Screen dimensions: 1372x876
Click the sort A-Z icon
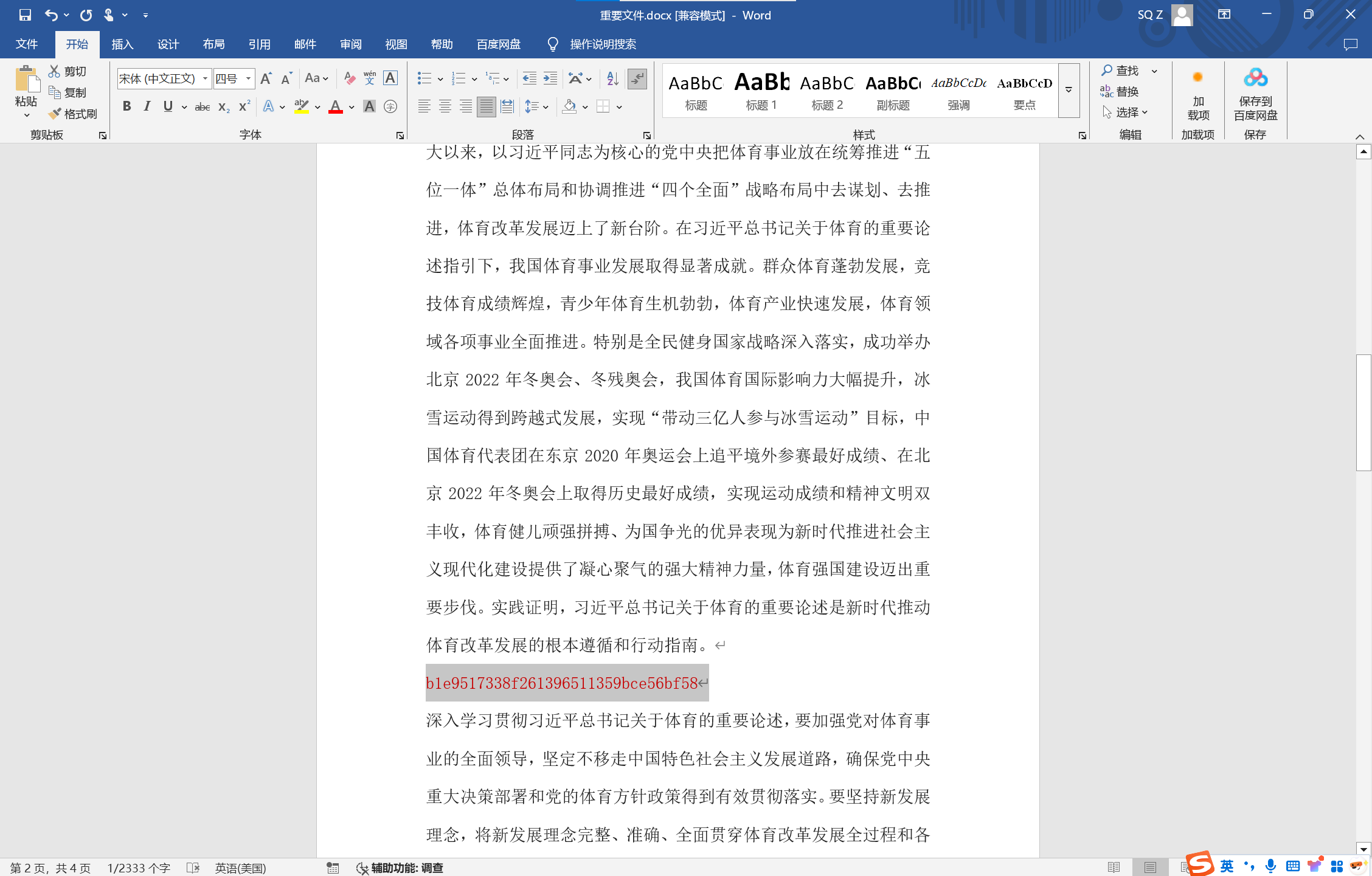(612, 78)
